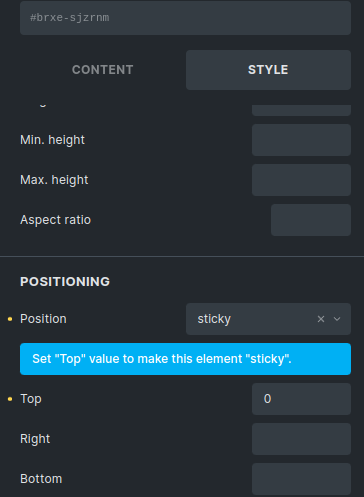Click into the Max. height input
Viewport: 364px width, 497px height.
pyautogui.click(x=301, y=180)
